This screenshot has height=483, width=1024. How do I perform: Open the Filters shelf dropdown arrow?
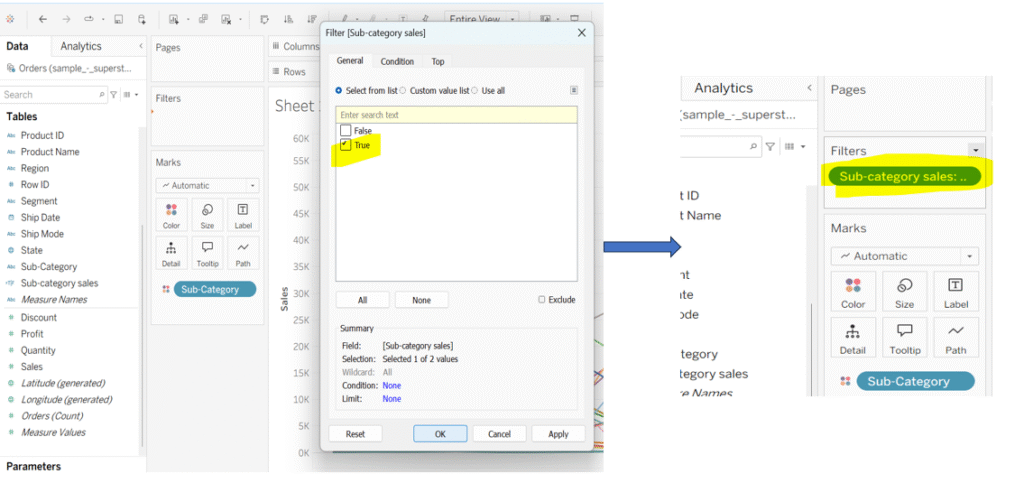pyautogui.click(x=975, y=150)
